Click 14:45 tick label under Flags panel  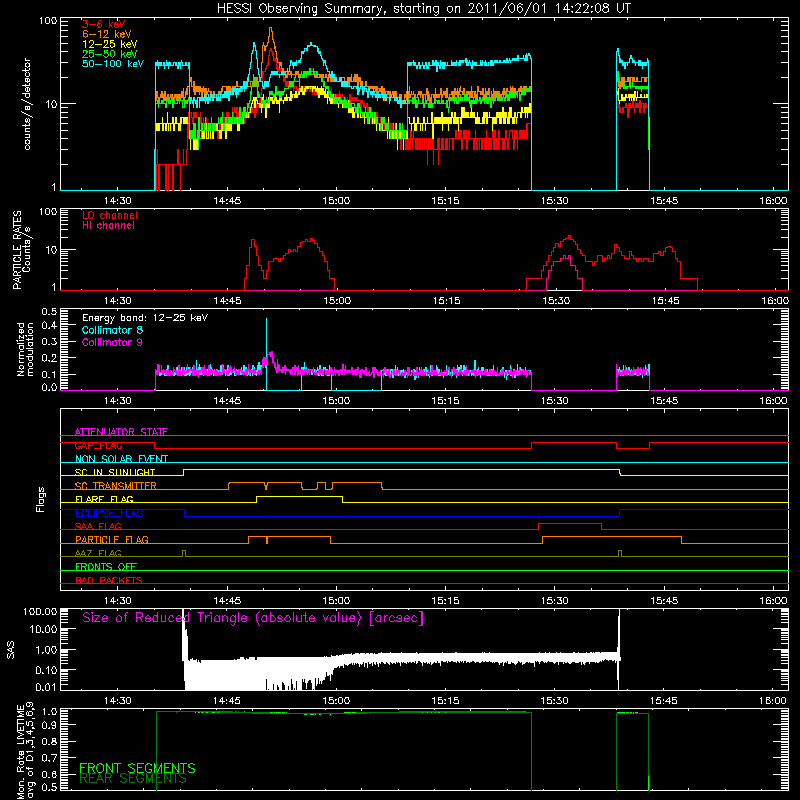point(227,601)
